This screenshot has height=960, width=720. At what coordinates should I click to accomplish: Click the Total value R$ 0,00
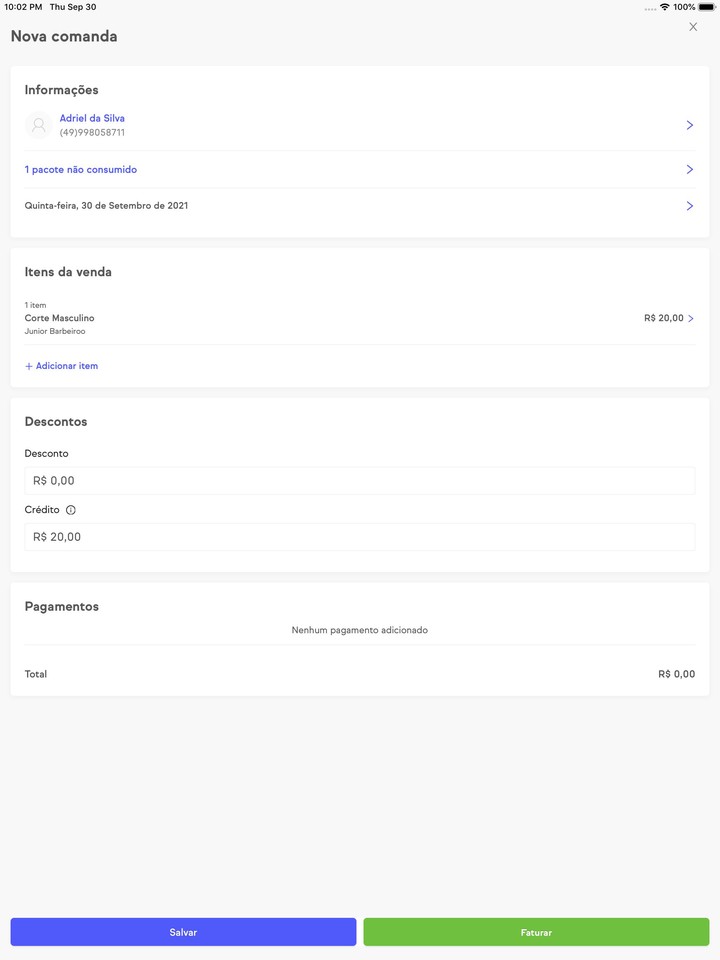tap(676, 674)
